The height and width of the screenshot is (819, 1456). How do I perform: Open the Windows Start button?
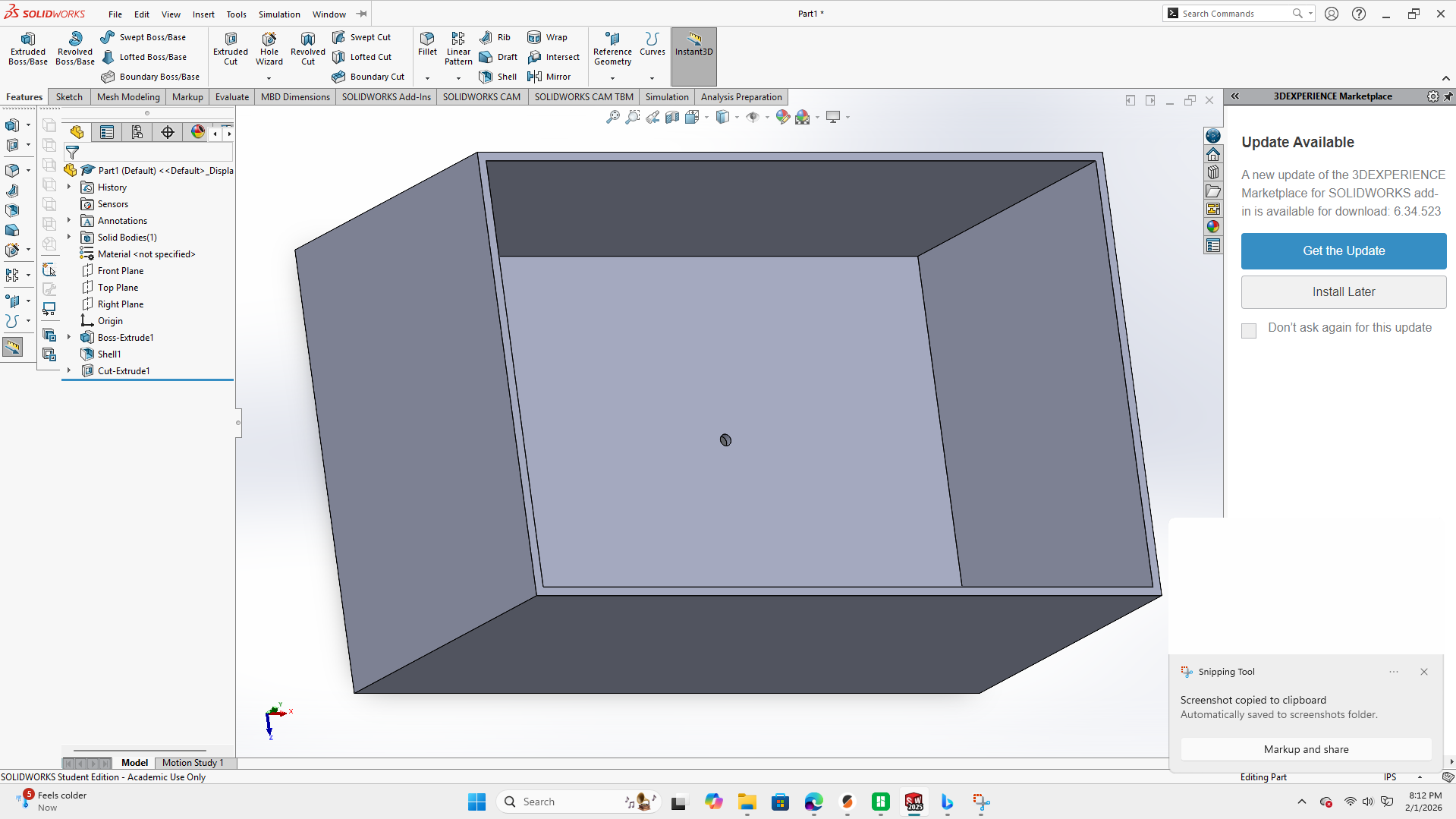(476, 802)
